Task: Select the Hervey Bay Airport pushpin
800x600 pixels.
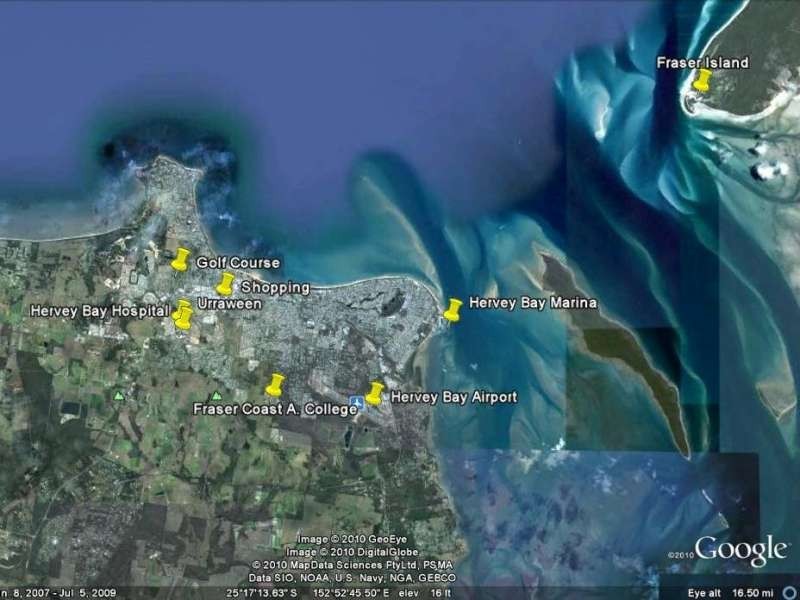Action: click(375, 393)
